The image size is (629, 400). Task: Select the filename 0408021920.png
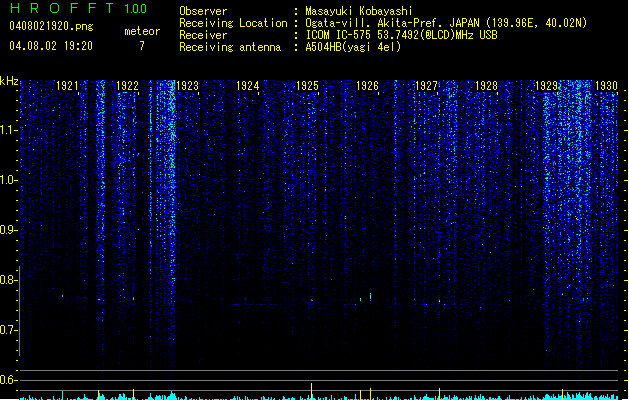pos(51,26)
